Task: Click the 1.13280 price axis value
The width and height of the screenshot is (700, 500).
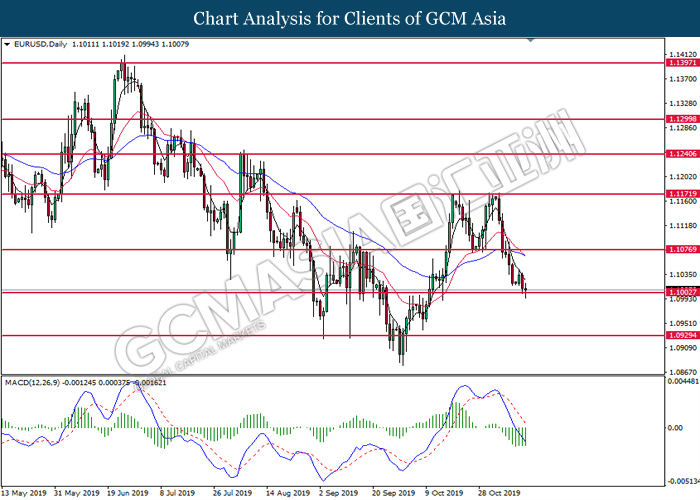Action: 683,104
